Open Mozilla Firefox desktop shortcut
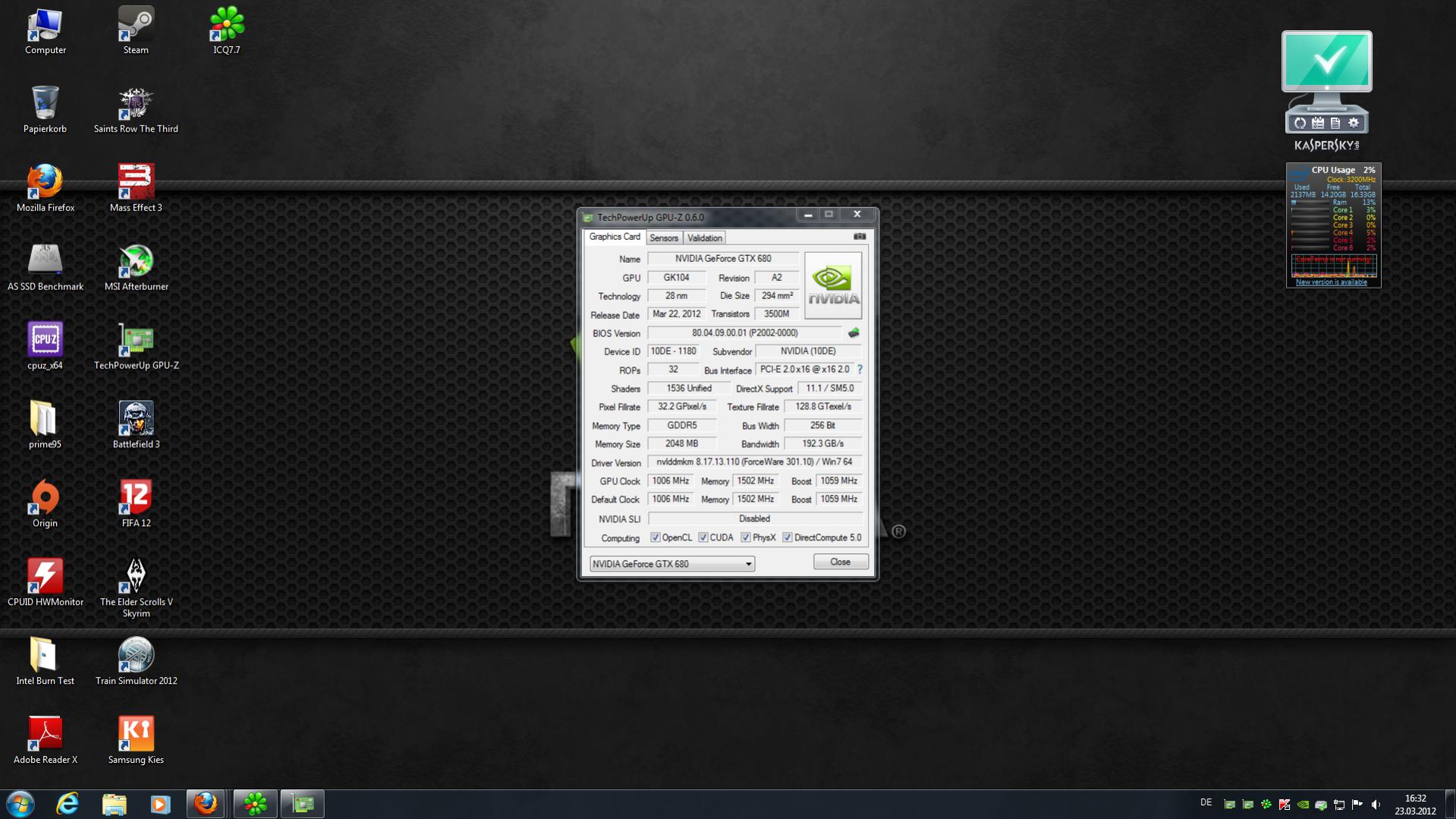The height and width of the screenshot is (819, 1456). [x=45, y=189]
